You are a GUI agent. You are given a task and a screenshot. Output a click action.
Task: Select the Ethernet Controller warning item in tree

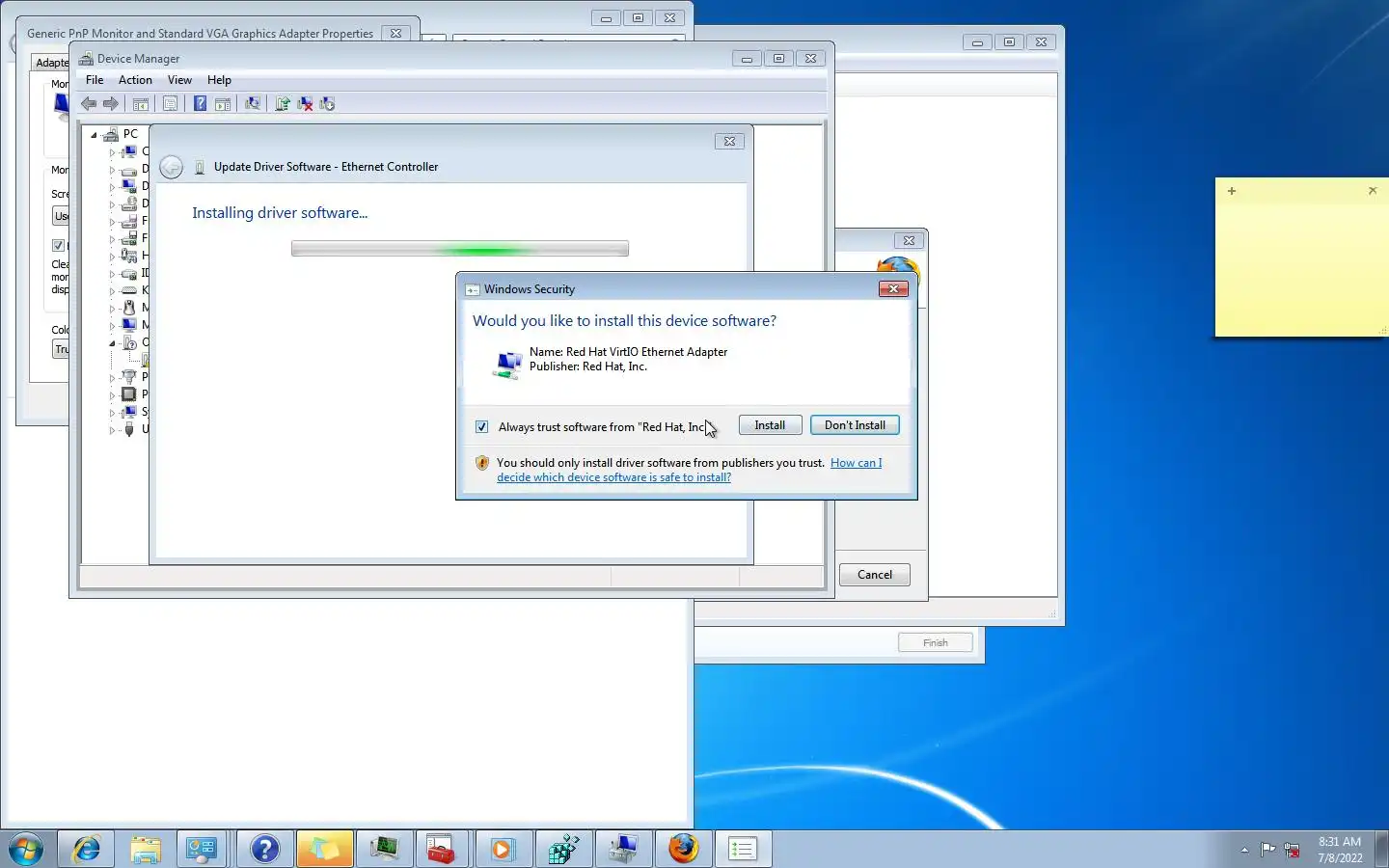click(x=145, y=360)
